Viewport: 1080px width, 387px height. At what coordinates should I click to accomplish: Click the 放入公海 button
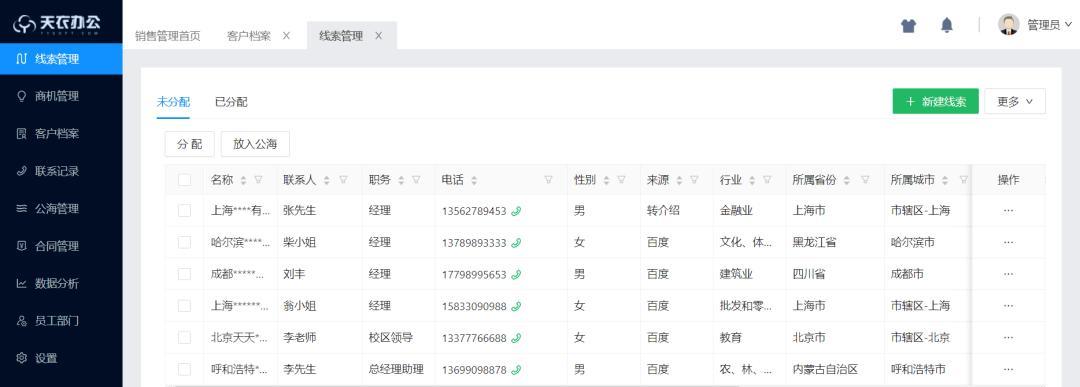[255, 144]
